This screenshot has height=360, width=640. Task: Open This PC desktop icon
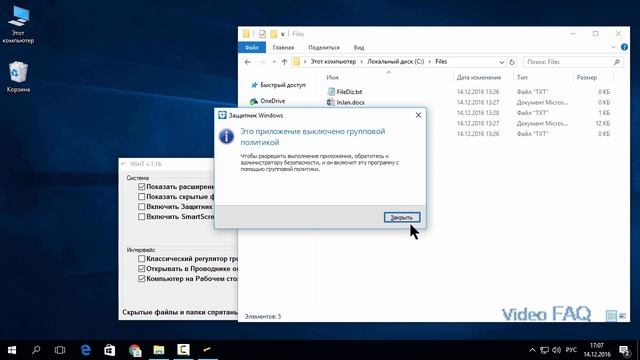(x=18, y=24)
